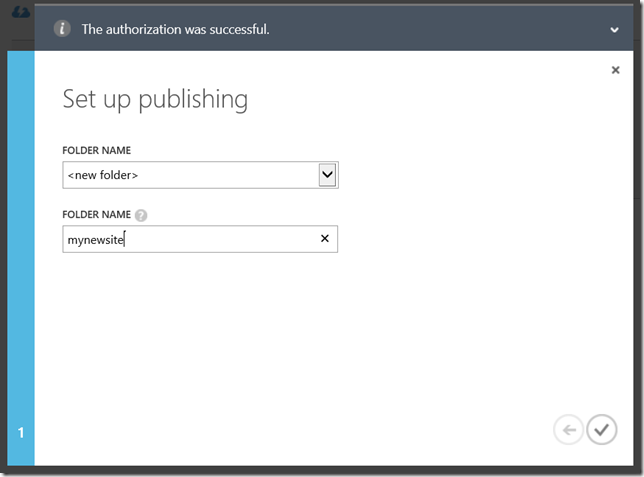Click the Set up publishing heading
The image size is (644, 477).
155,99
